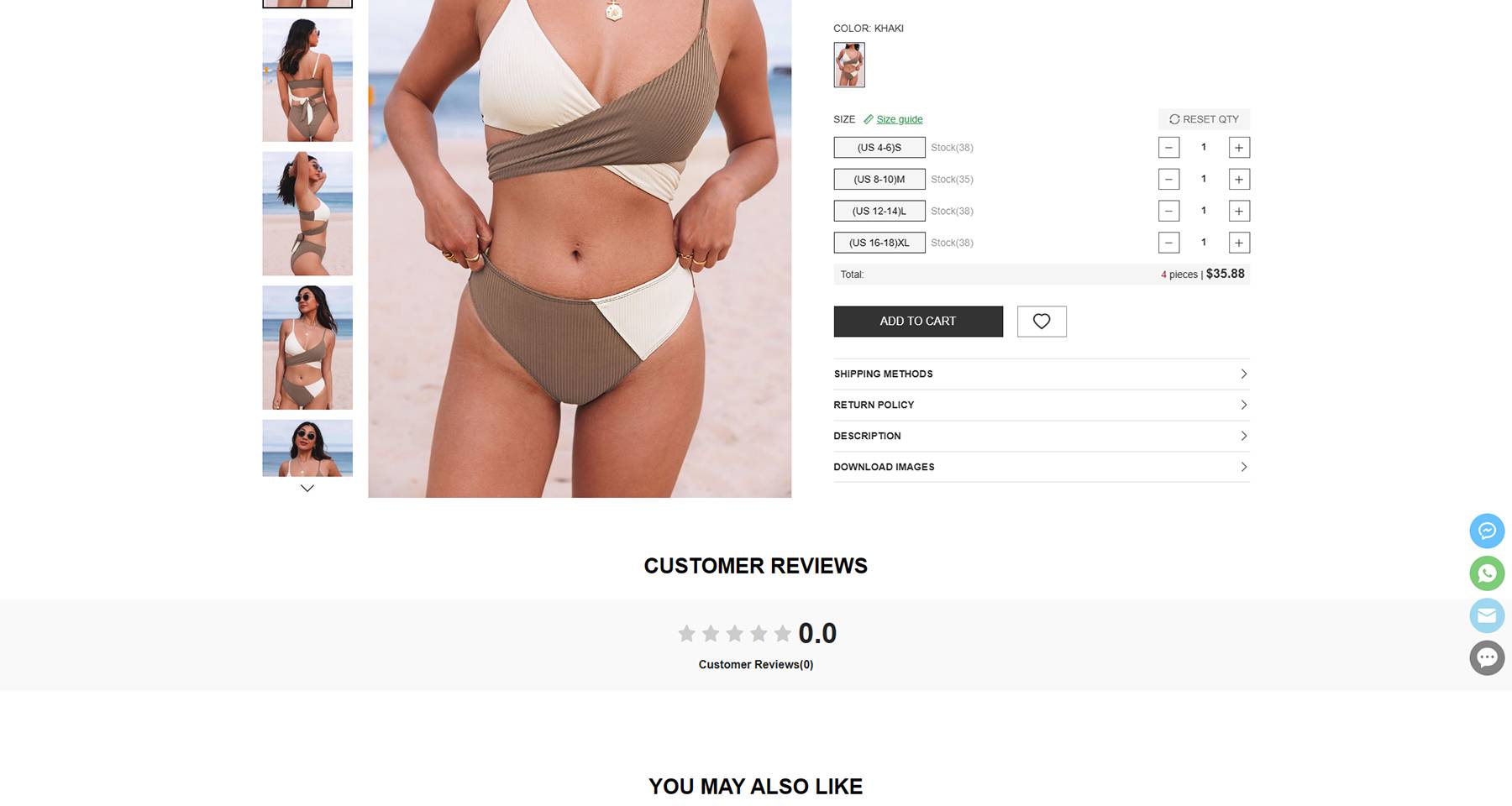The height and width of the screenshot is (806, 1512).
Task: Open the Download Images section
Action: click(1042, 468)
